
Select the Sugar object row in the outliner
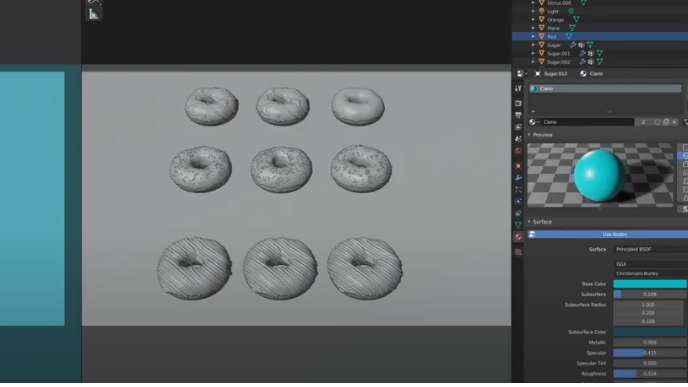pyautogui.click(x=554, y=45)
